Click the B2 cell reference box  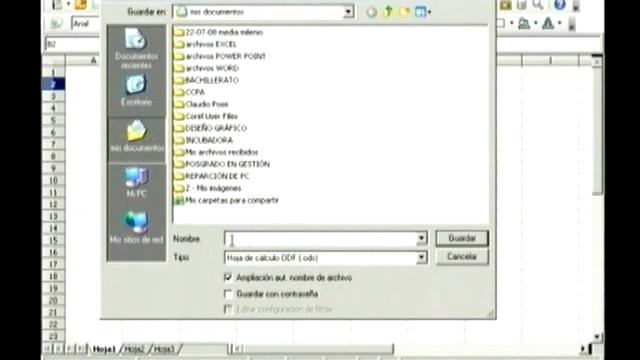coord(71,44)
